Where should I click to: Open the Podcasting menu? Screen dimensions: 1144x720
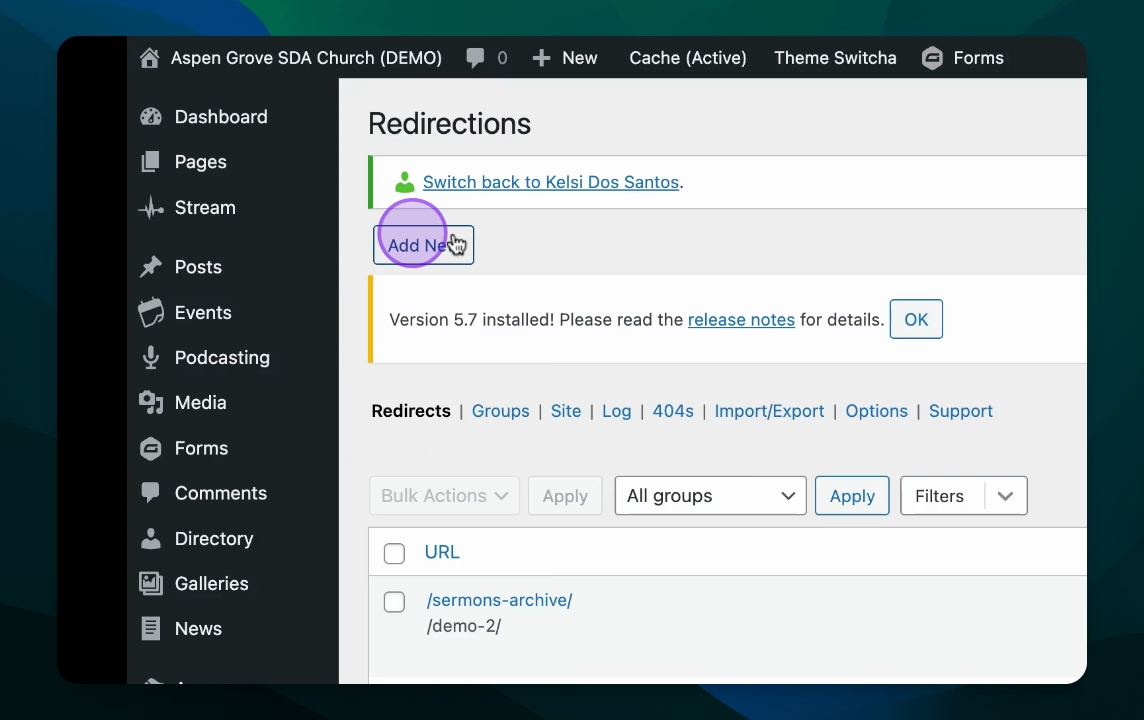223,357
